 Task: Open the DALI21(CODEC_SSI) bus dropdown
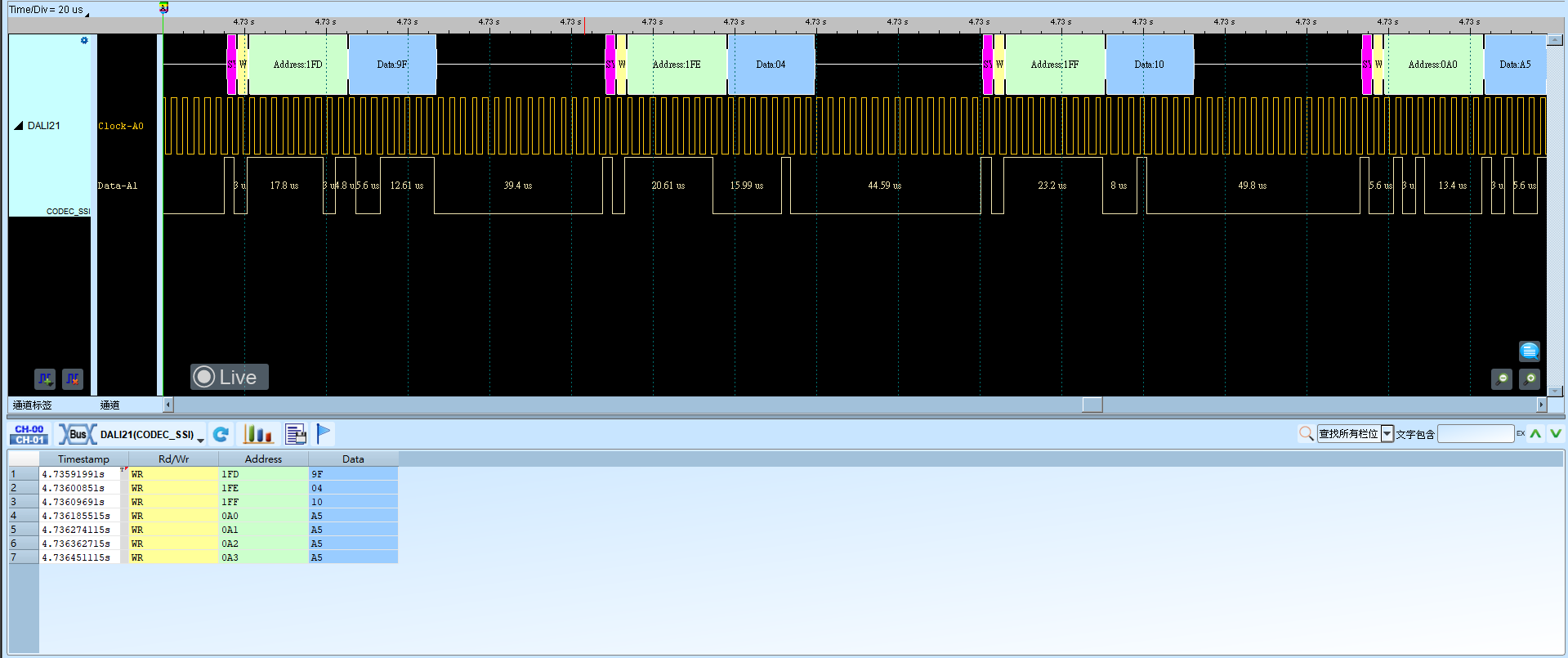pos(200,440)
